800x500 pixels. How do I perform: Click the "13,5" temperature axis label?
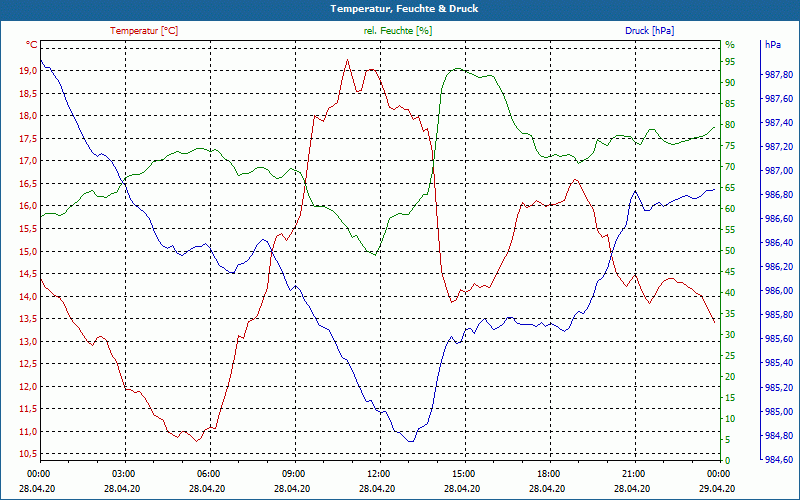pyautogui.click(x=28, y=319)
